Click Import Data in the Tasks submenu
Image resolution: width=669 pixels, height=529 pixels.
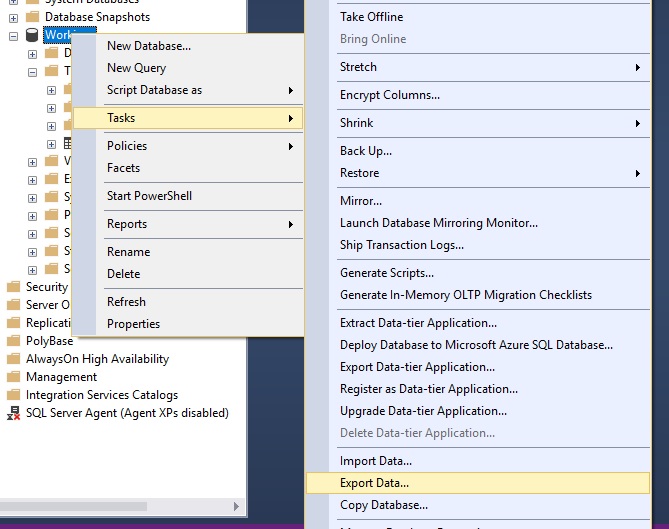375,461
